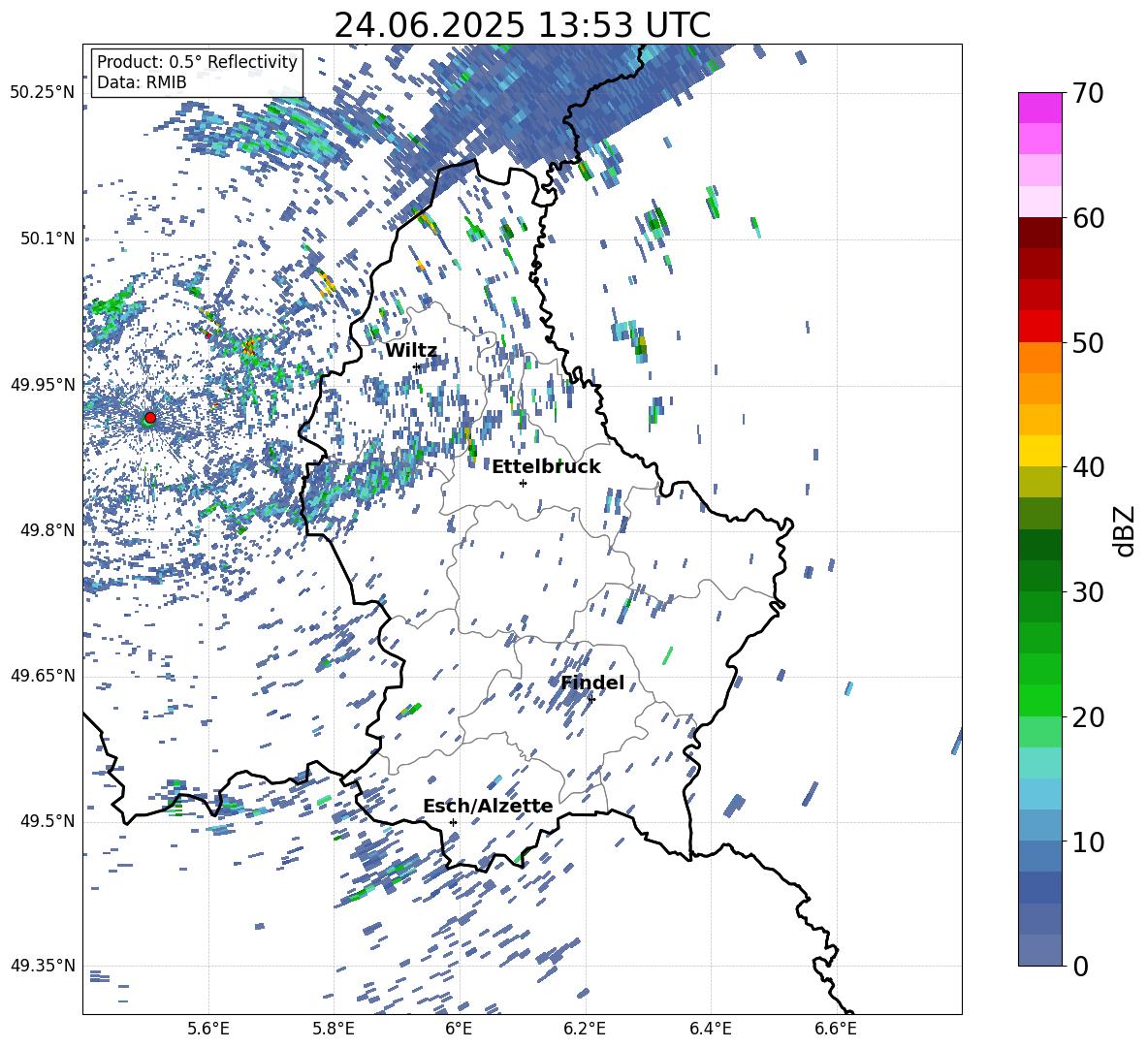The image size is (1148, 1048).
Task: Click the 6.6°E longitude label
Action: (836, 1029)
